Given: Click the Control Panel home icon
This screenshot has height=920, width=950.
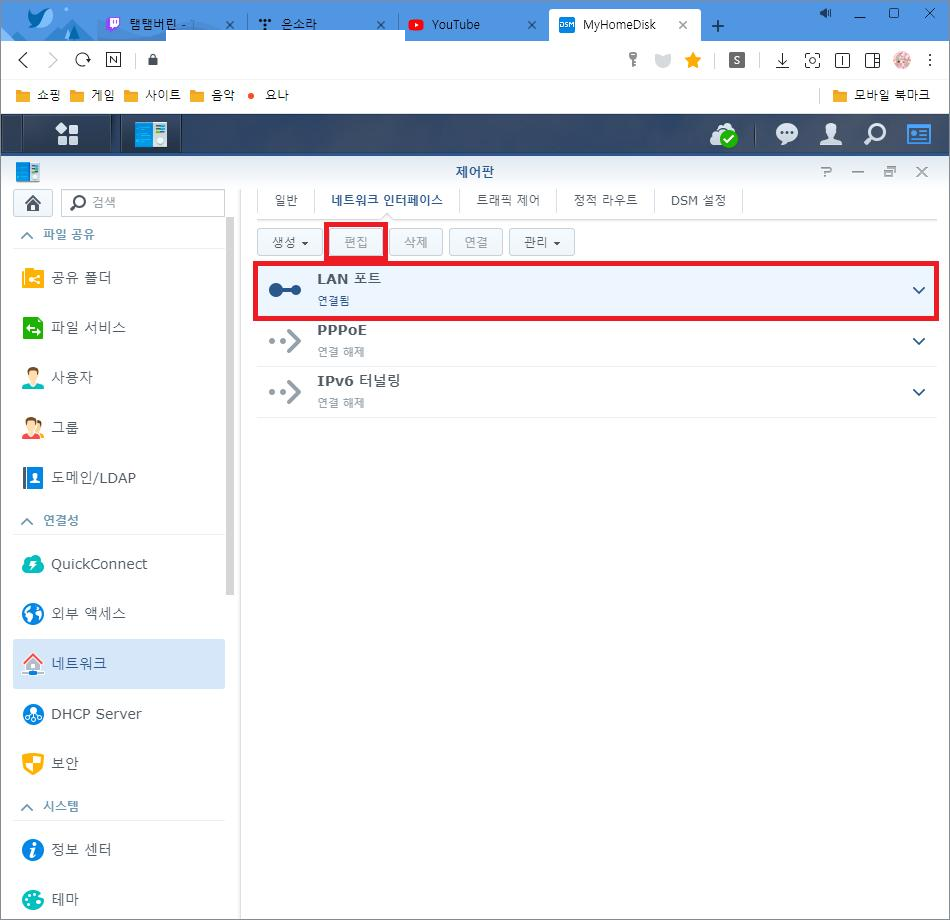Looking at the screenshot, I should pos(32,203).
